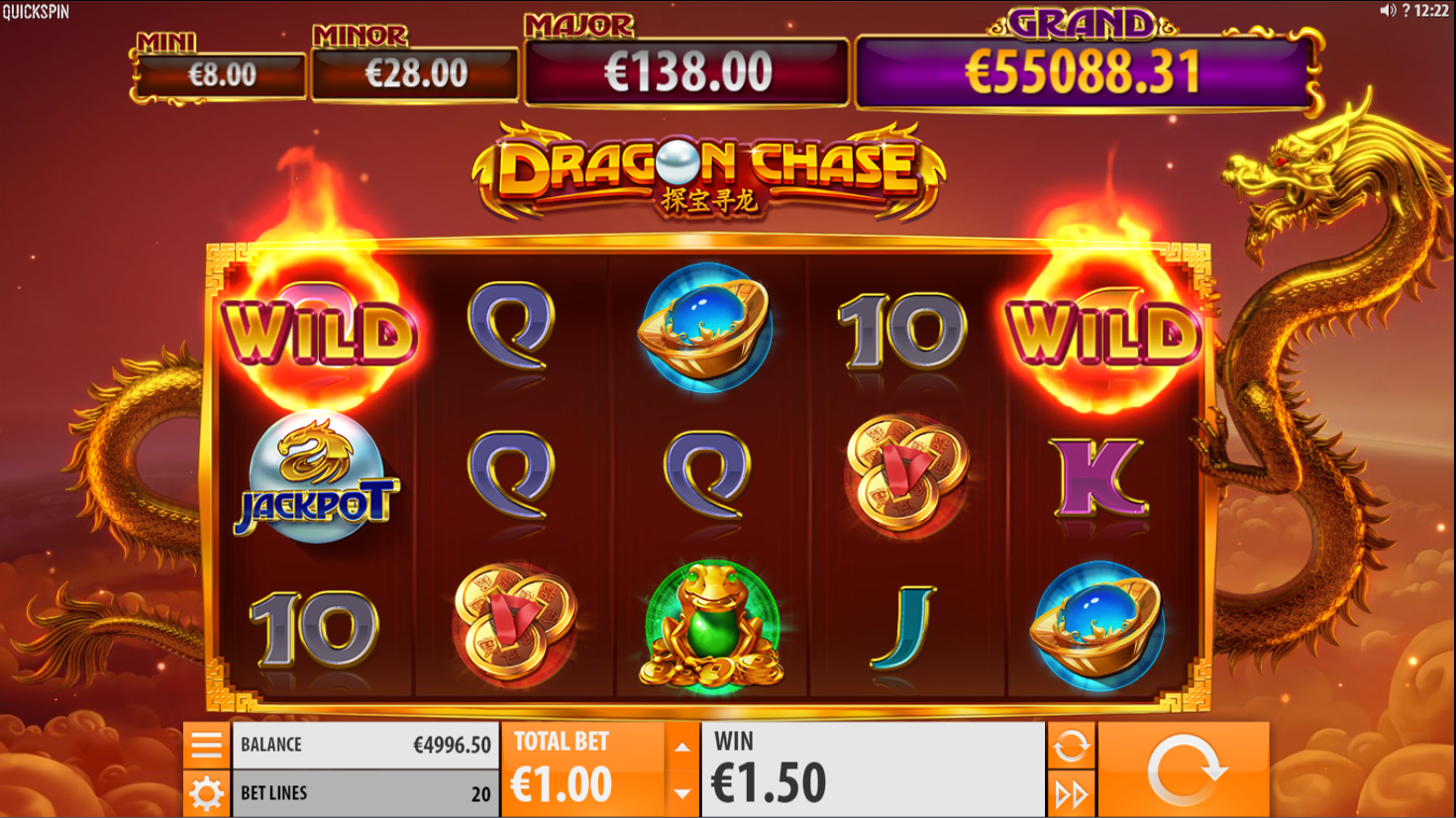Screen dimensions: 1456x818
Task: Increase total bet with the up arrow
Action: pos(681,747)
